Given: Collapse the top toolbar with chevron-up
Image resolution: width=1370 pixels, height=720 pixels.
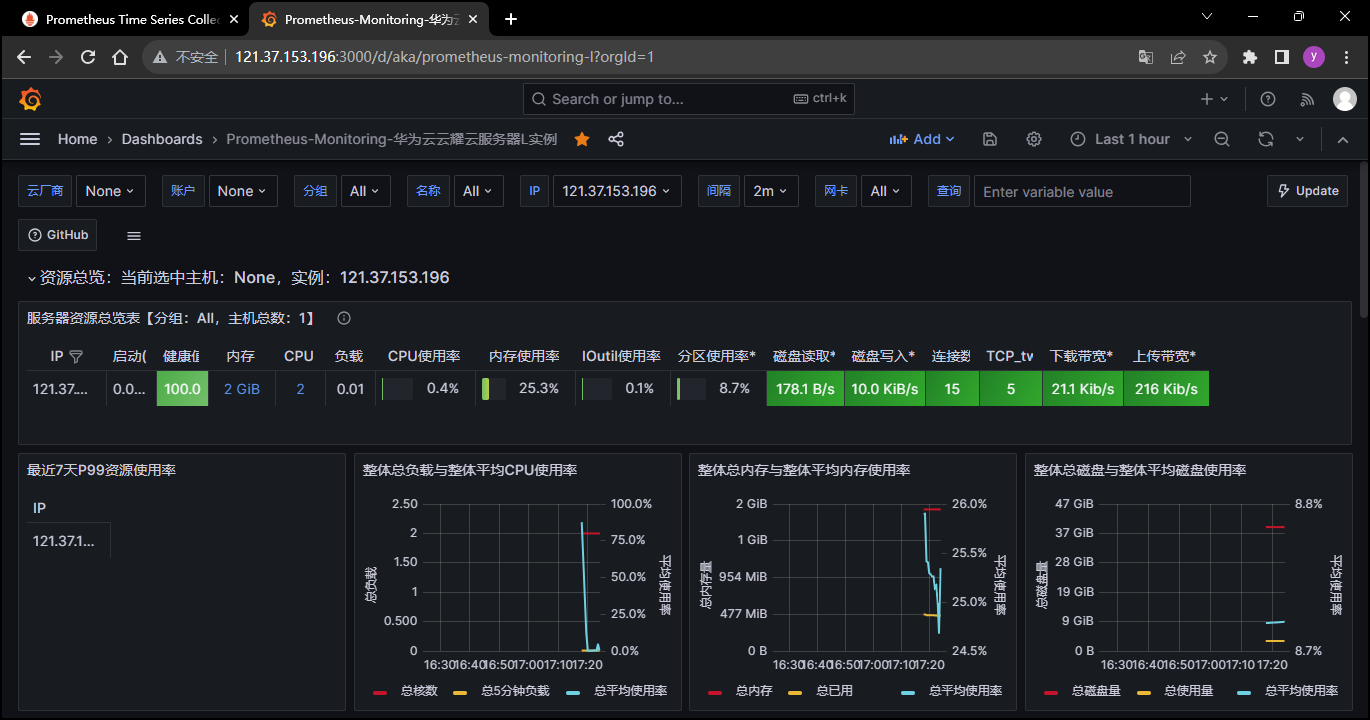Looking at the screenshot, I should point(1343,139).
